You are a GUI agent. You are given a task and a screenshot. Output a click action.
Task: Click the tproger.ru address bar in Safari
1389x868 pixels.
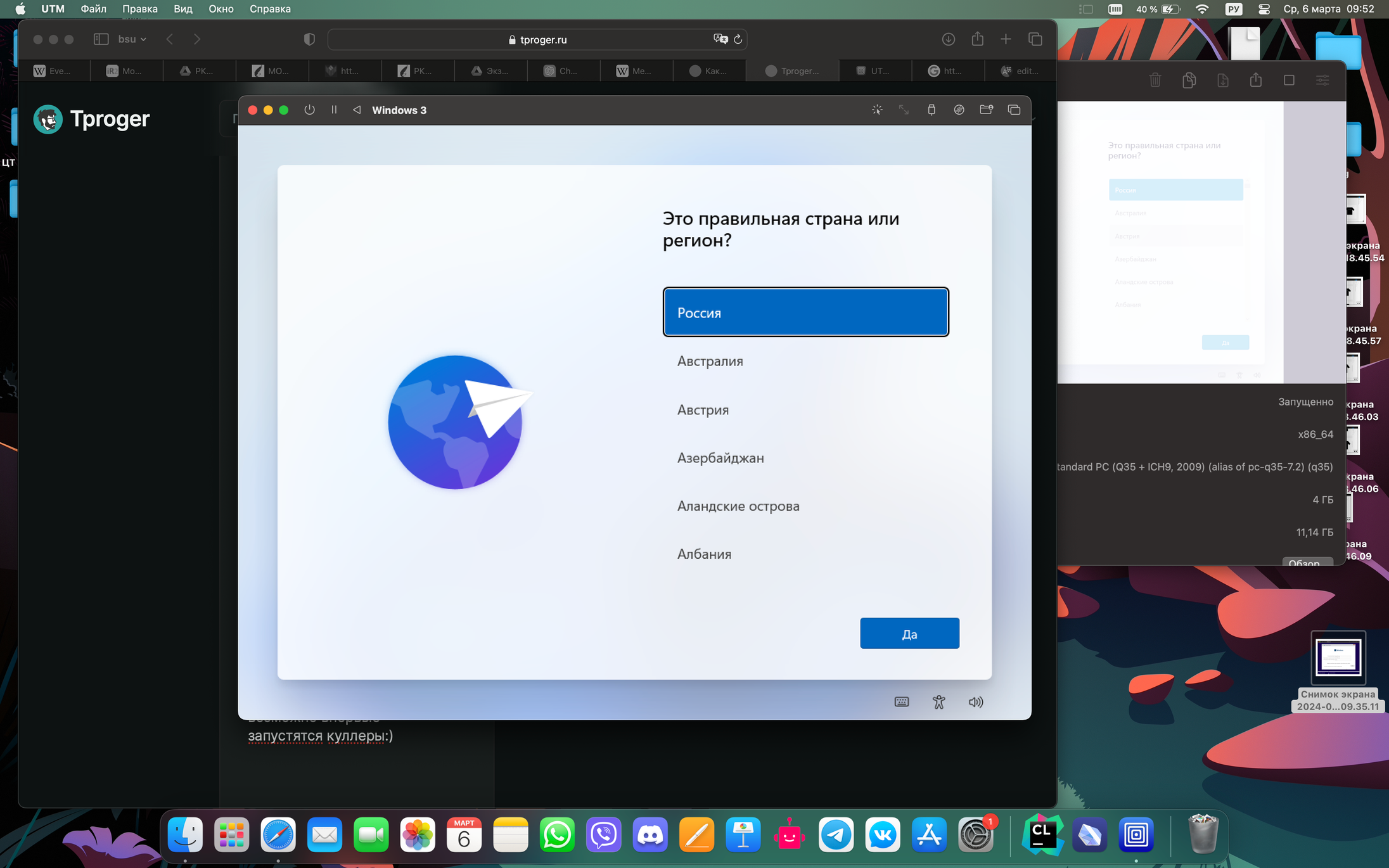tap(537, 39)
